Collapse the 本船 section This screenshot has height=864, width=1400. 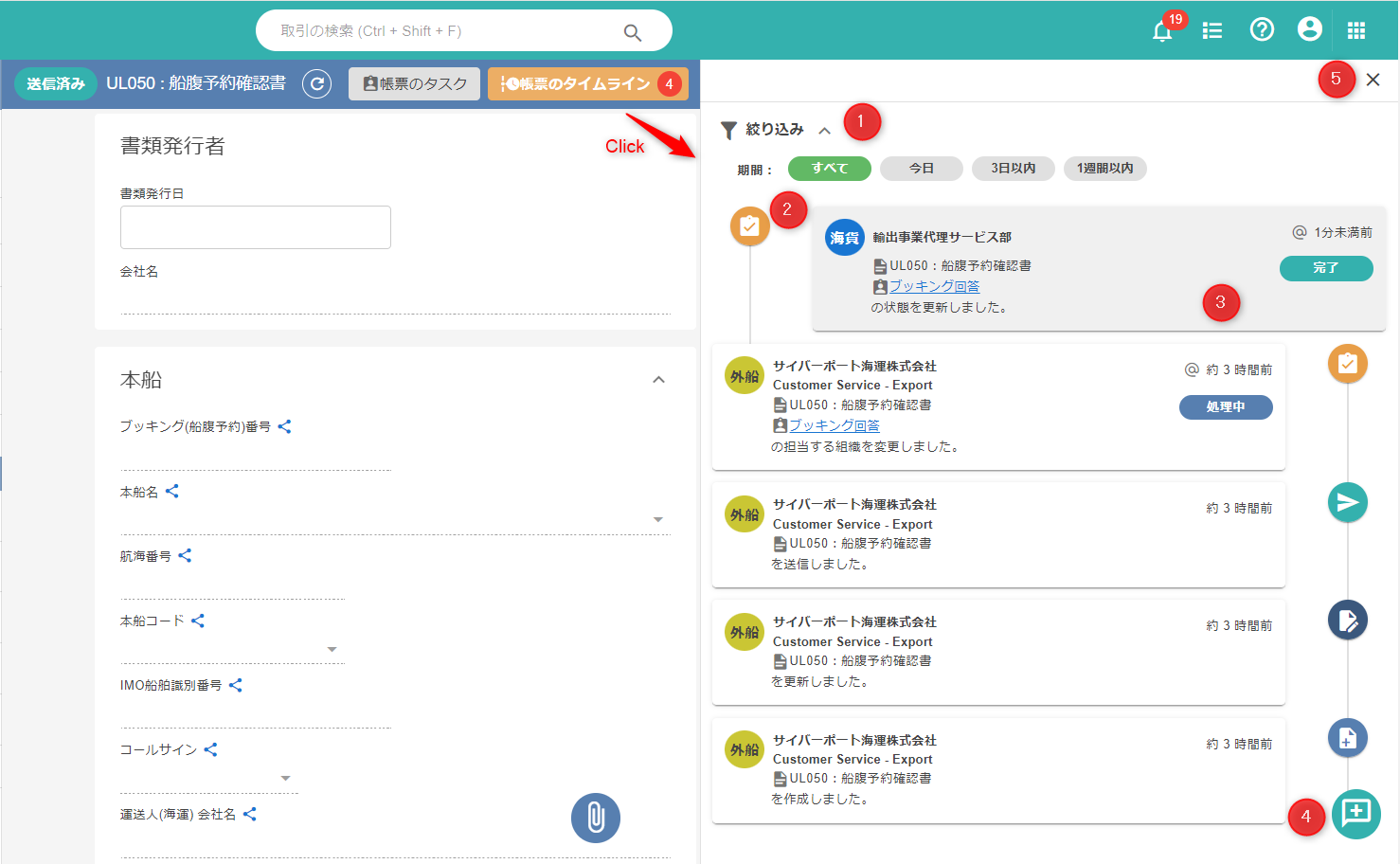[x=658, y=380]
